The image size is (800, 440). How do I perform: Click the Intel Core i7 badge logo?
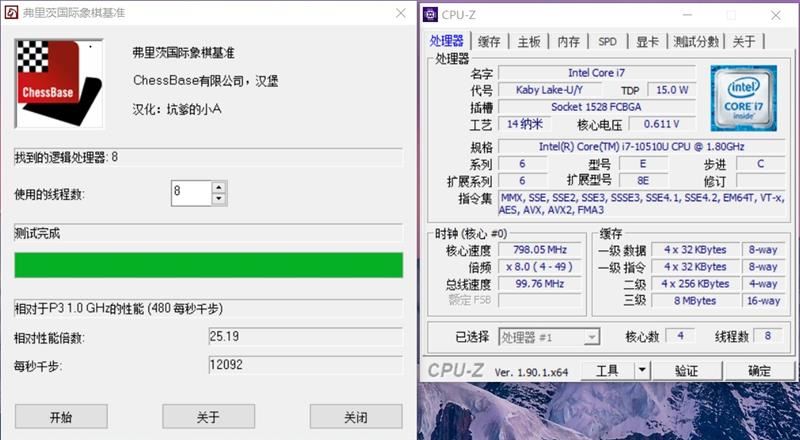coord(743,98)
